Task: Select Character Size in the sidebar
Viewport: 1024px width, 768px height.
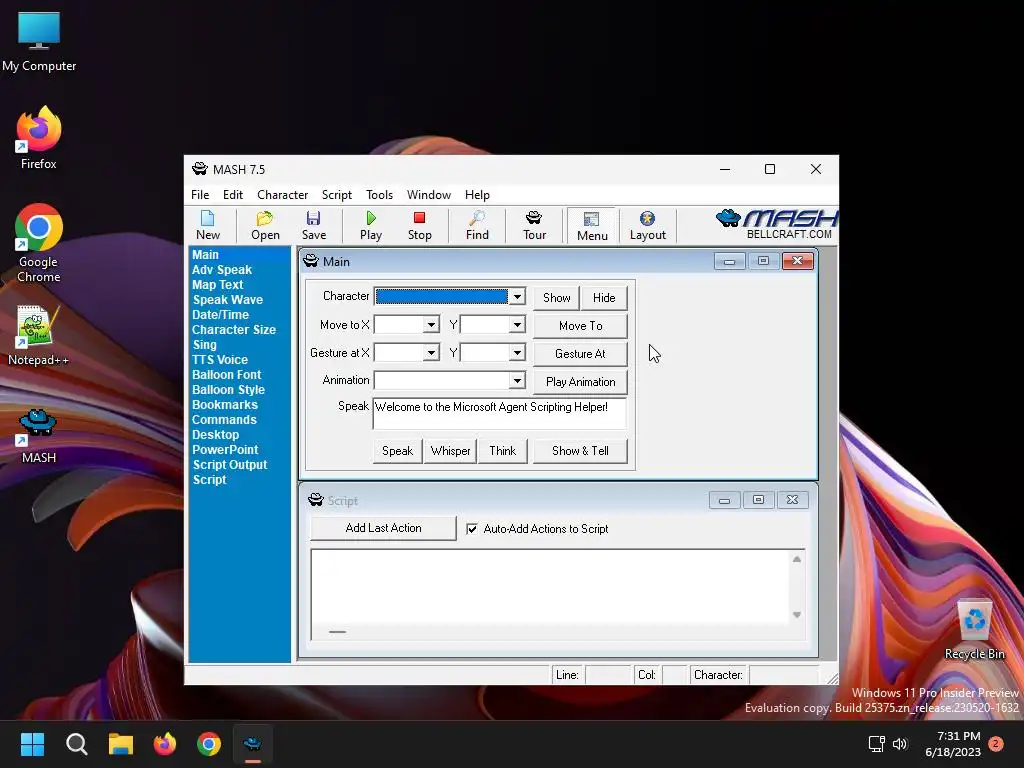Action: tap(234, 330)
